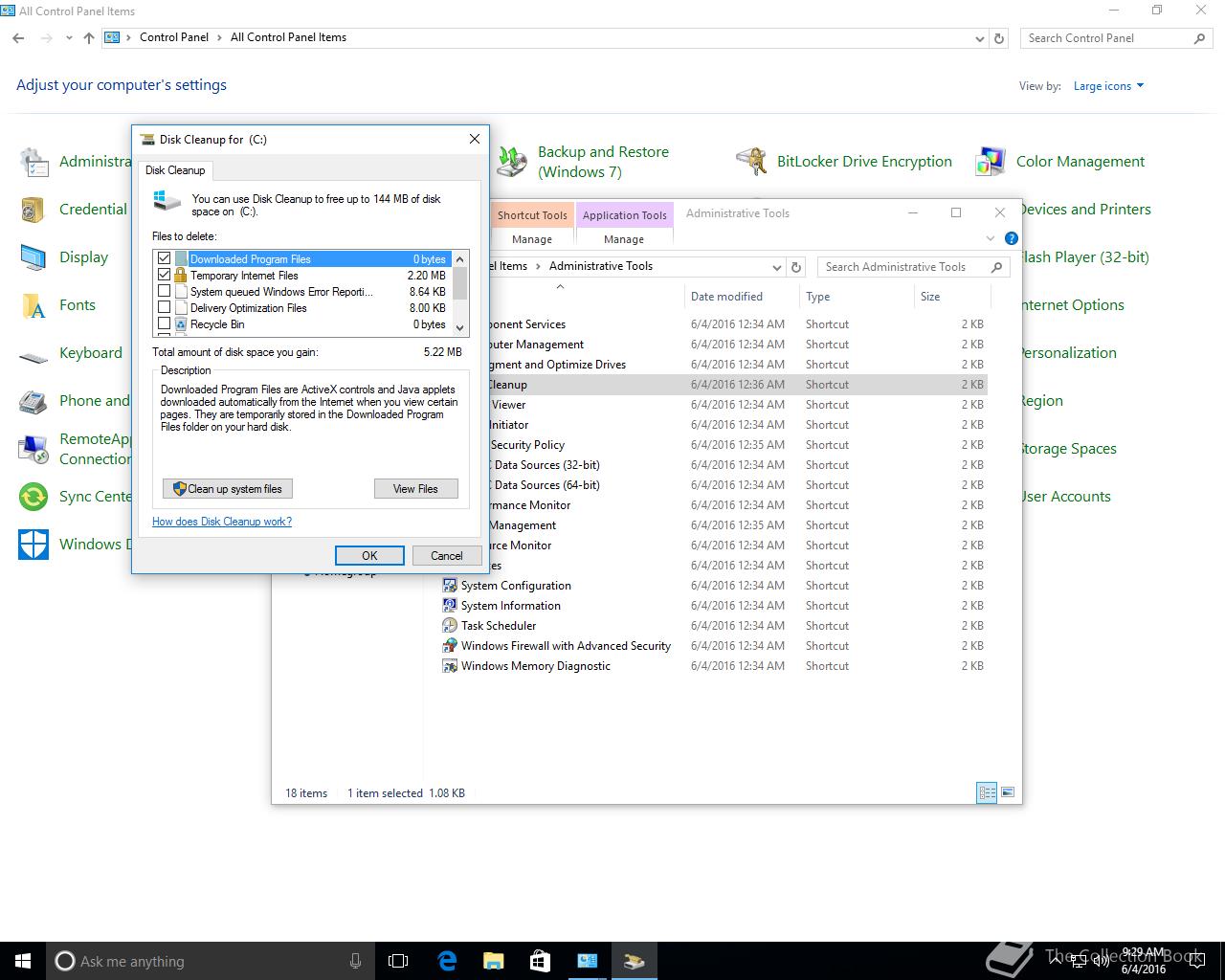Open the Application Tools ribbon tab

pyautogui.click(x=624, y=215)
